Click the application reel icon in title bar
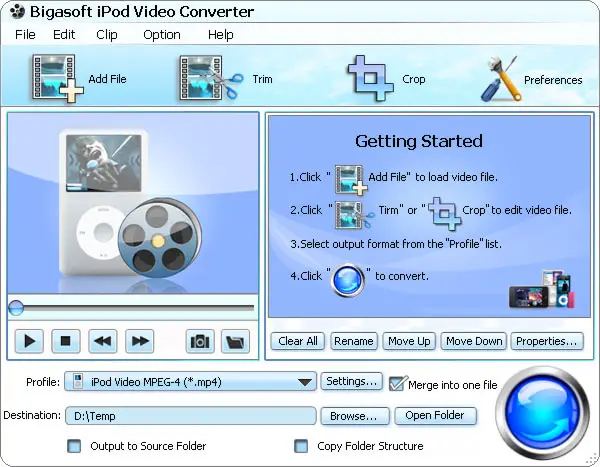600x467 pixels. [x=17, y=12]
